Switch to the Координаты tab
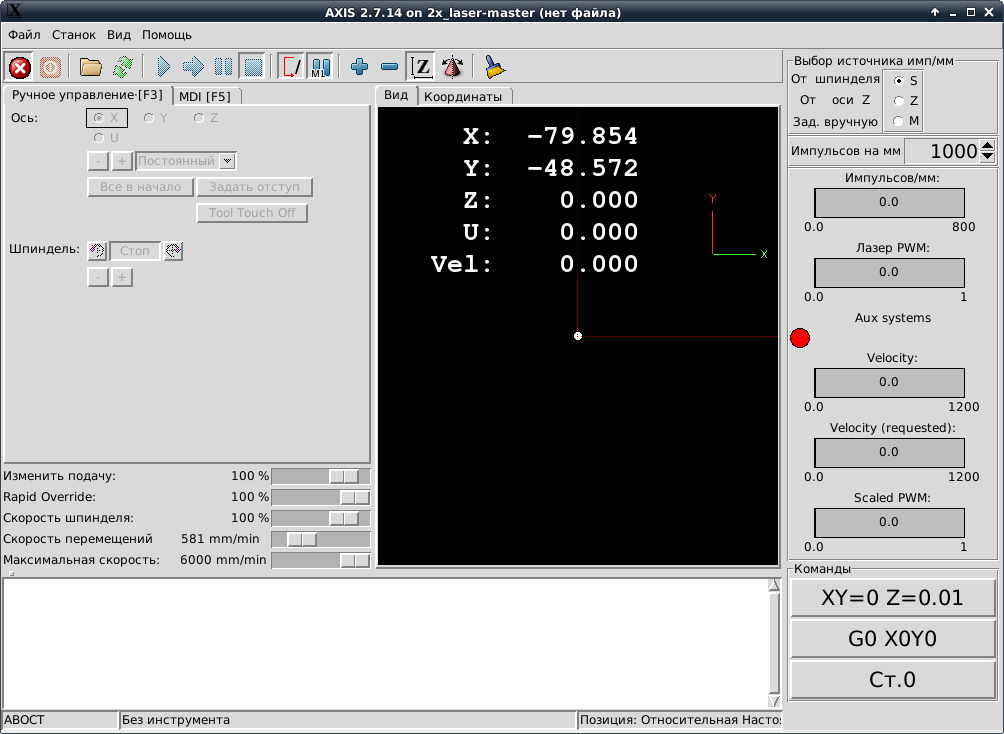Image resolution: width=1004 pixels, height=734 pixels. coord(463,96)
